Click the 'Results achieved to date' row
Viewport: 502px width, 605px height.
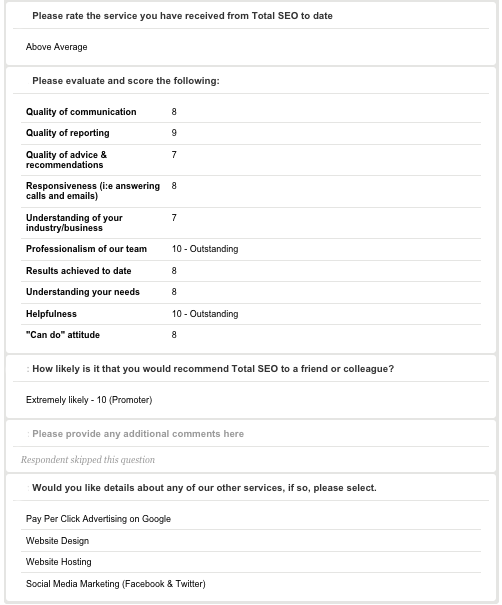[x=251, y=271]
